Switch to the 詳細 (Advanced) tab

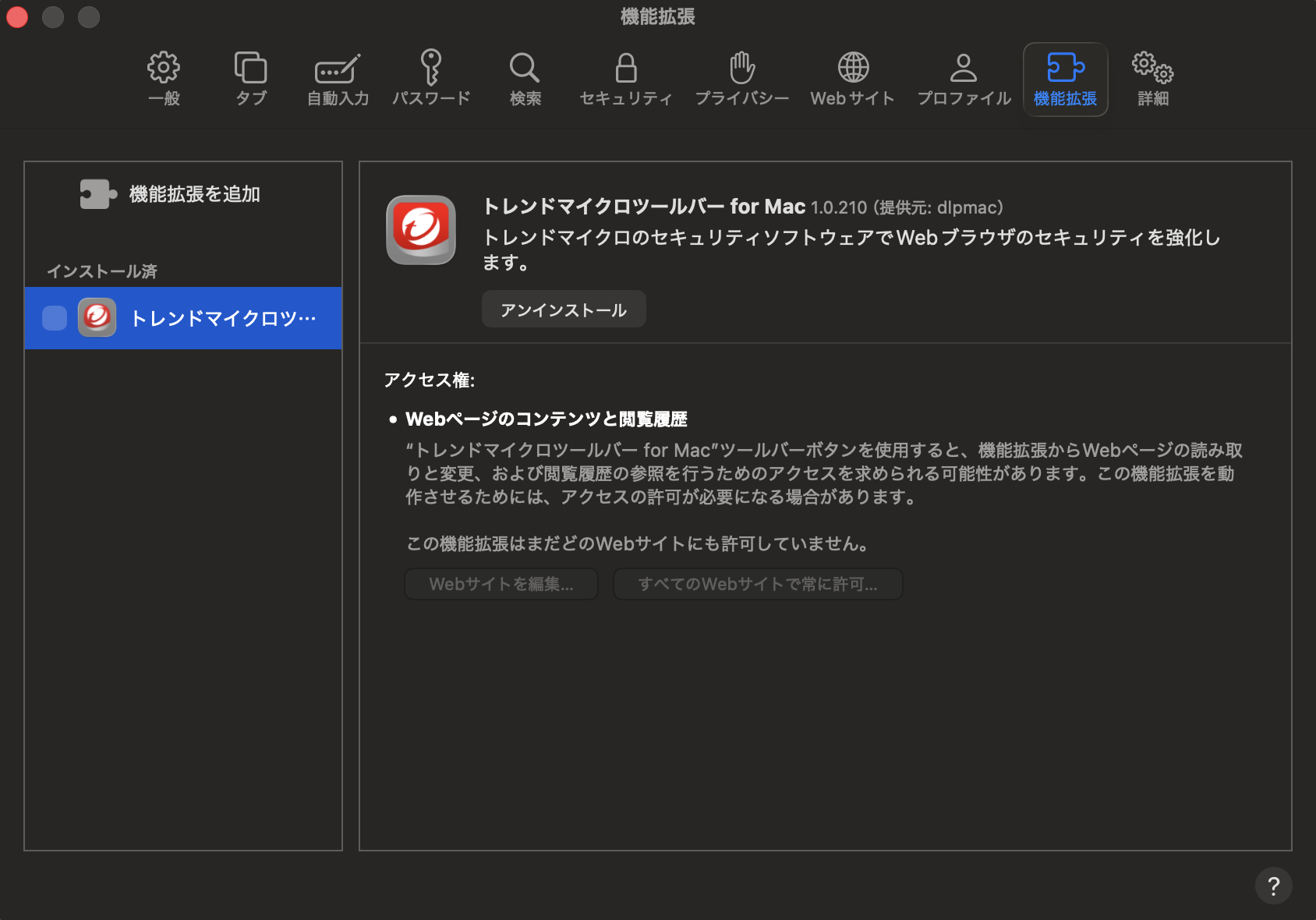[1152, 78]
